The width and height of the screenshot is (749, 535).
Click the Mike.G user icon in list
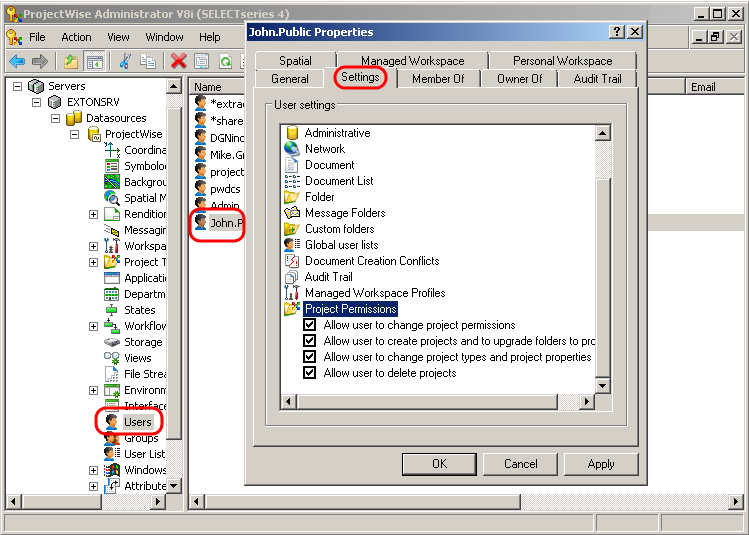click(x=201, y=155)
